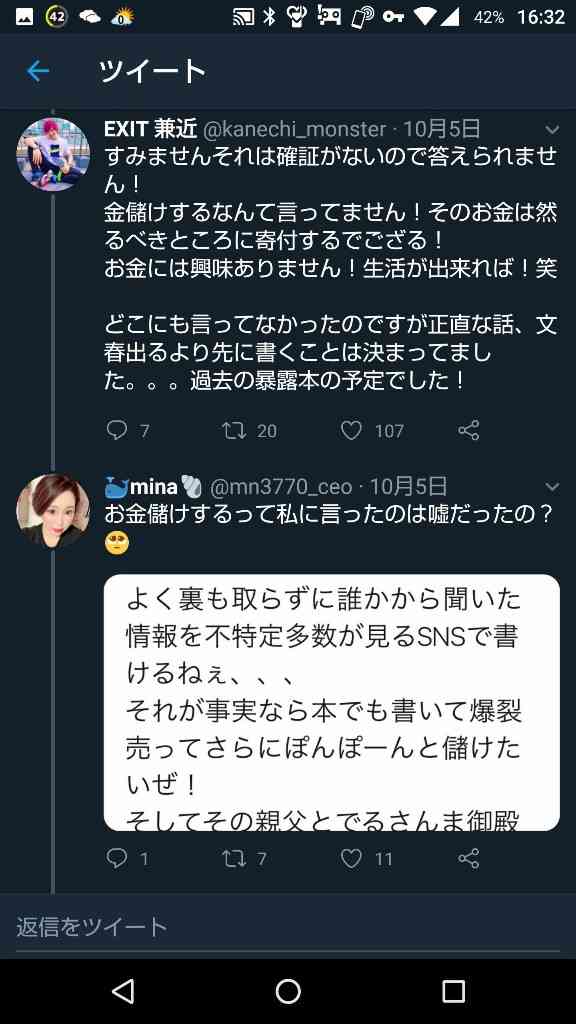View mina's profile picture

(53, 511)
